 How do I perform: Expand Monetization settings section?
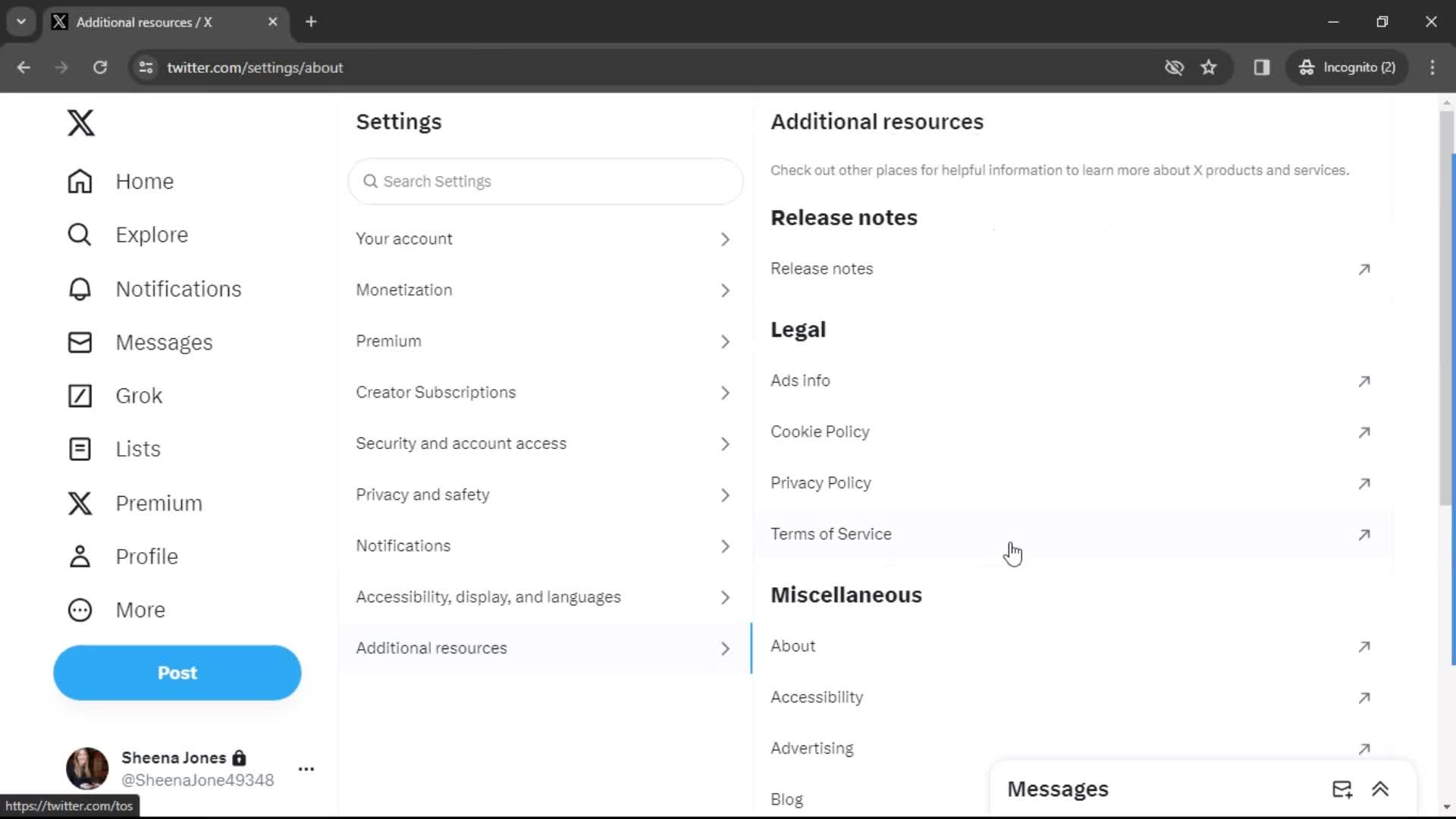click(543, 290)
